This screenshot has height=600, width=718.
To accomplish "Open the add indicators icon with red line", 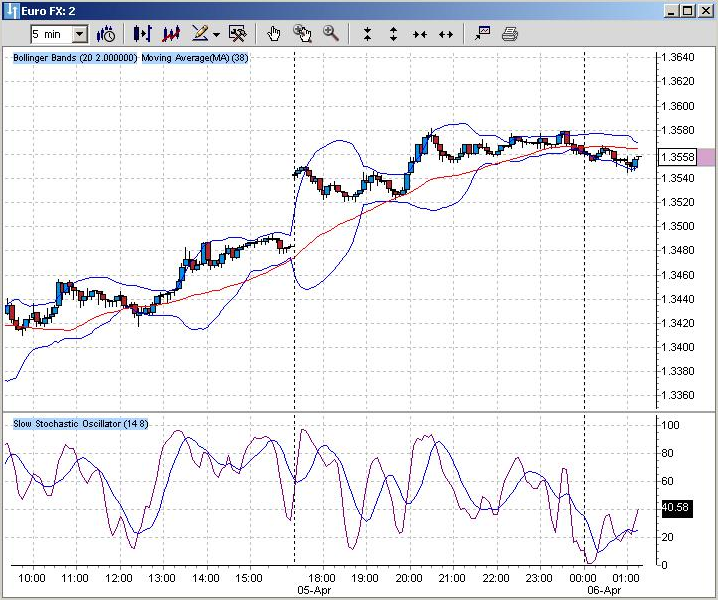I will (x=171, y=34).
